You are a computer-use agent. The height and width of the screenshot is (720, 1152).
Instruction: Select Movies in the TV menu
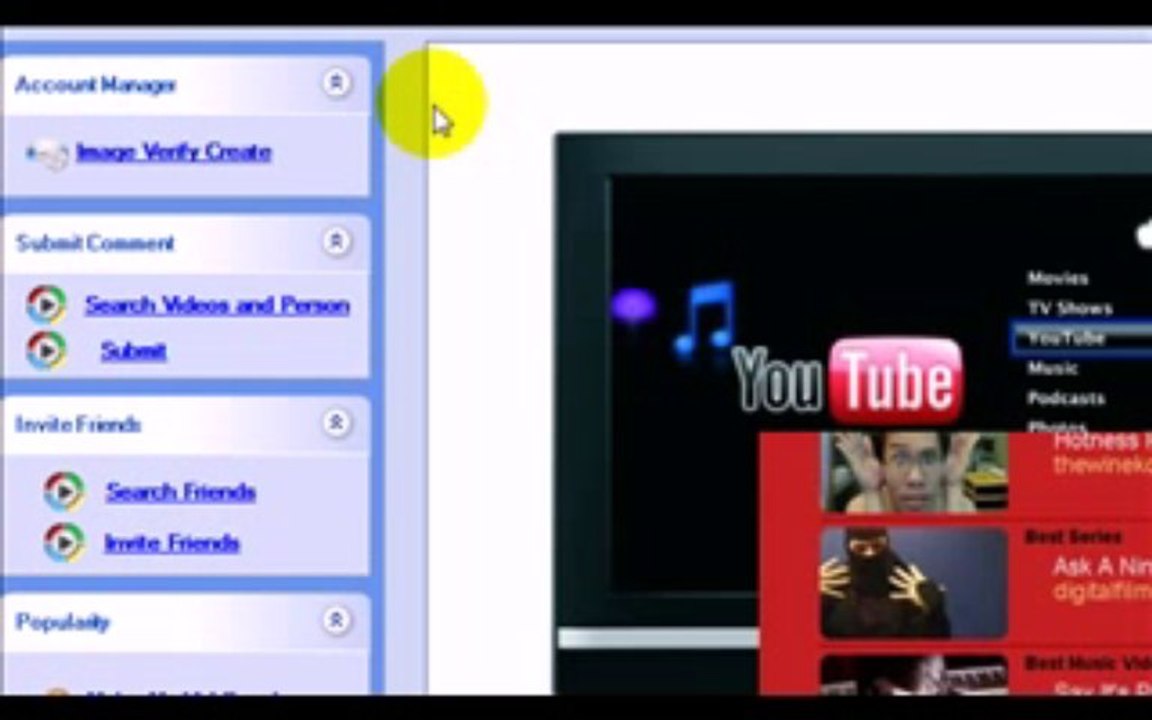coord(1057,278)
